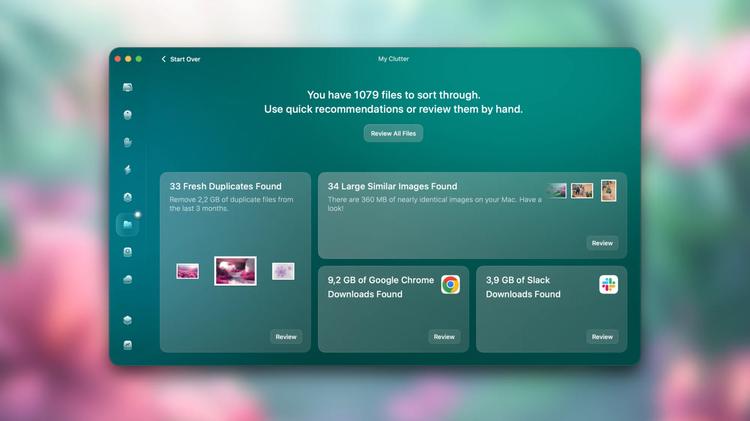
Task: Click the first similar image thumbnail
Action: pos(558,190)
